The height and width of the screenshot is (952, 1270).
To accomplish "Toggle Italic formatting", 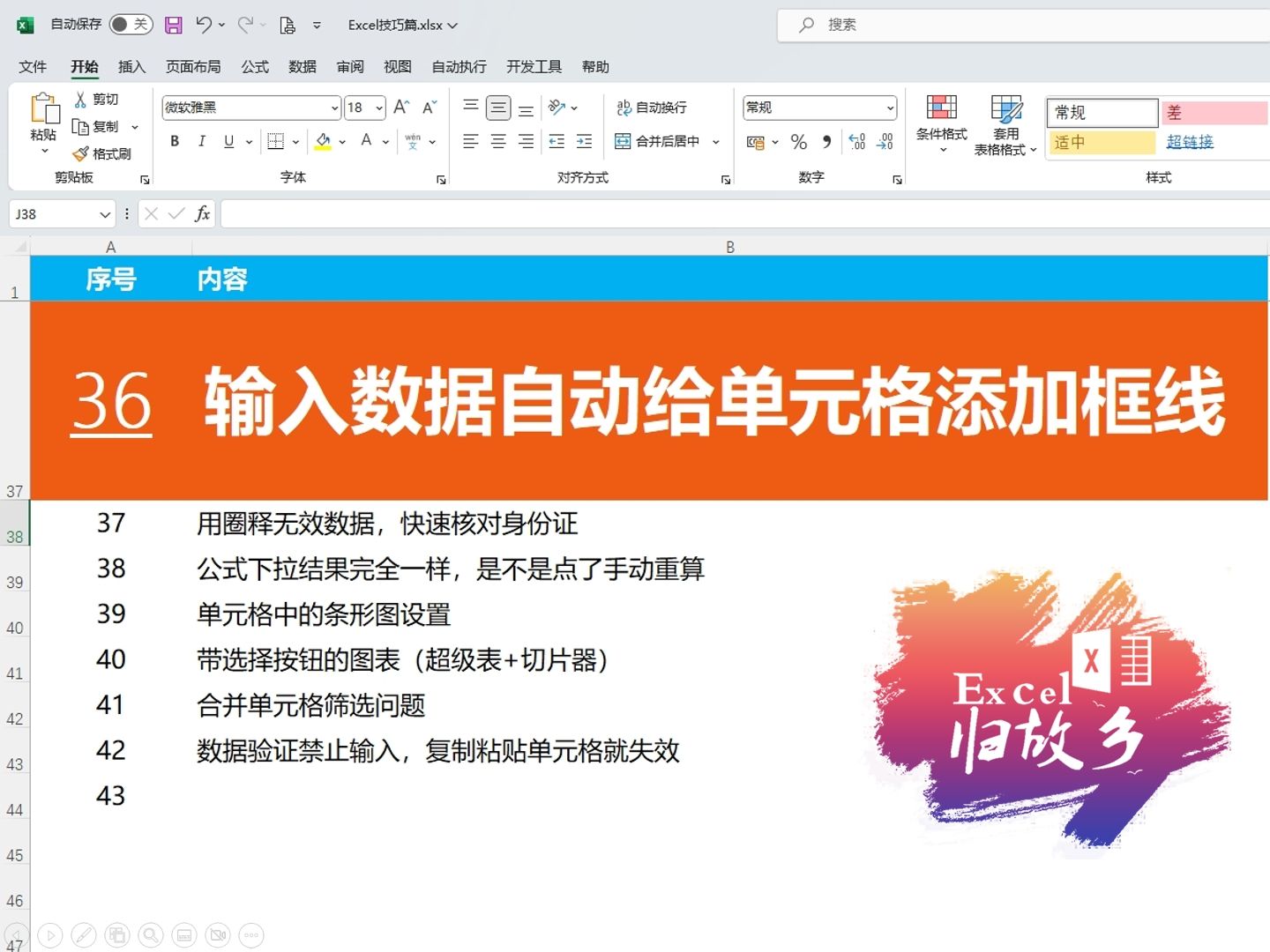I will click(202, 141).
